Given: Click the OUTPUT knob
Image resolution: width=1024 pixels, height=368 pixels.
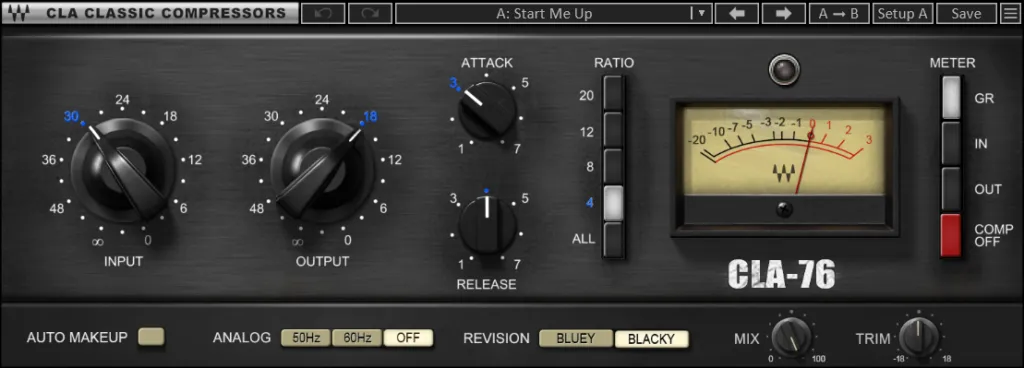Looking at the screenshot, I should 323,171.
